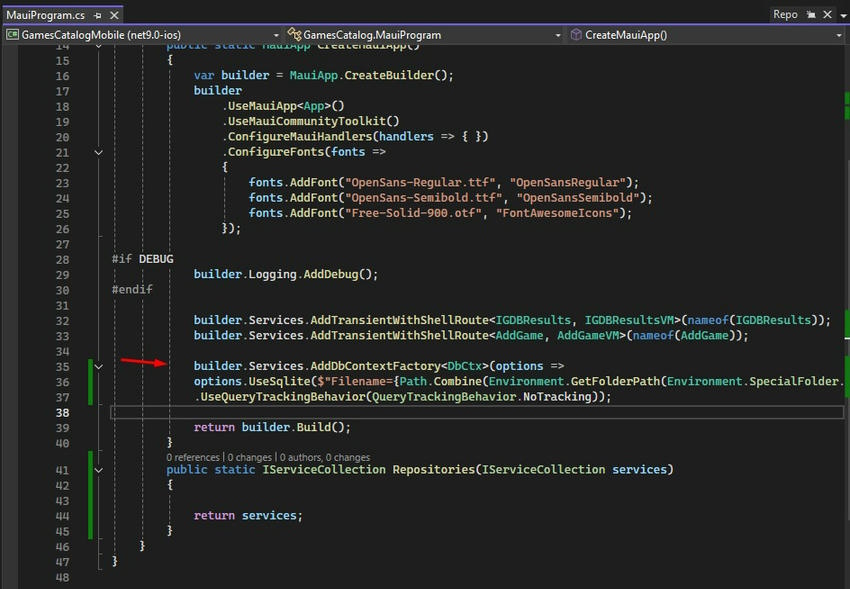Close the MauiProgram.cs tab
The image size is (850, 589).
(113, 15)
